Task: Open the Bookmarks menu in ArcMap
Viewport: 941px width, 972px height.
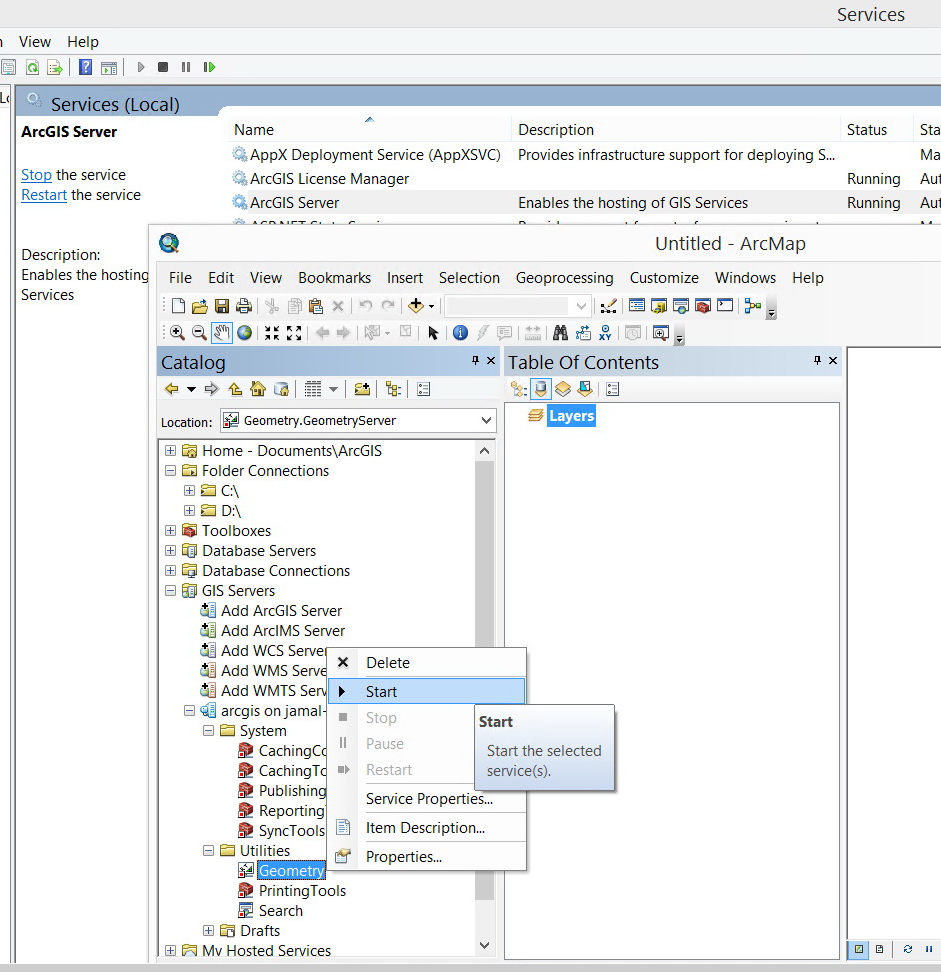Action: (x=335, y=278)
